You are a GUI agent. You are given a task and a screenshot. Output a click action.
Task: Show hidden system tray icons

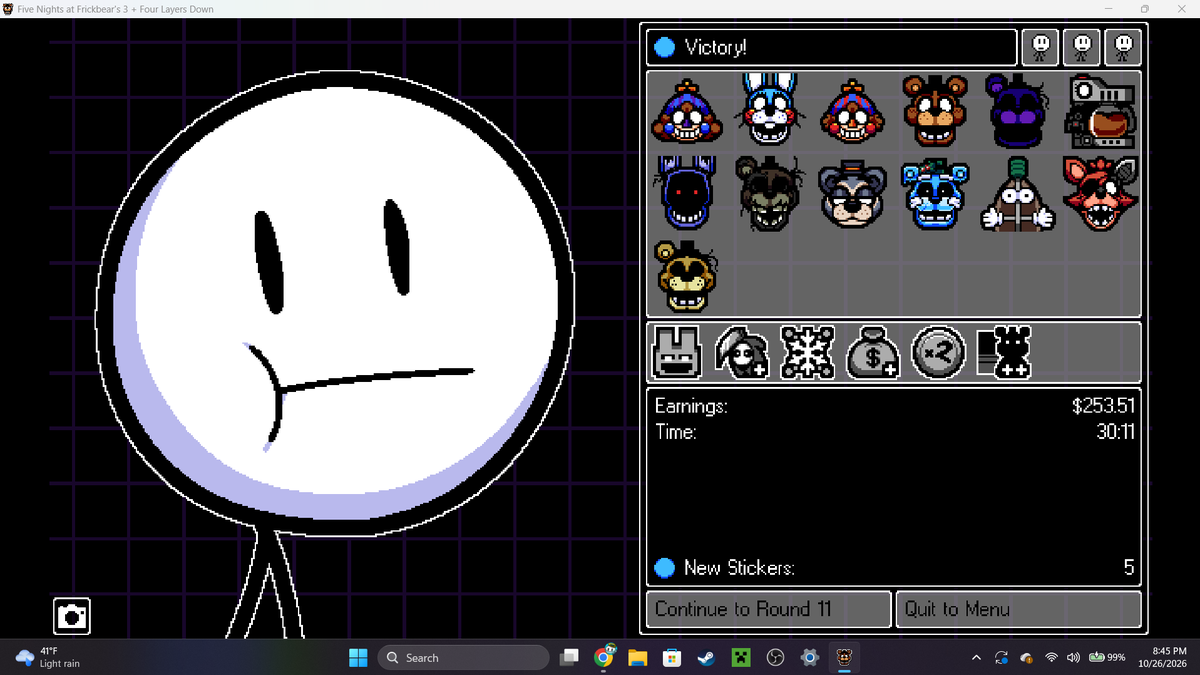pyautogui.click(x=976, y=657)
